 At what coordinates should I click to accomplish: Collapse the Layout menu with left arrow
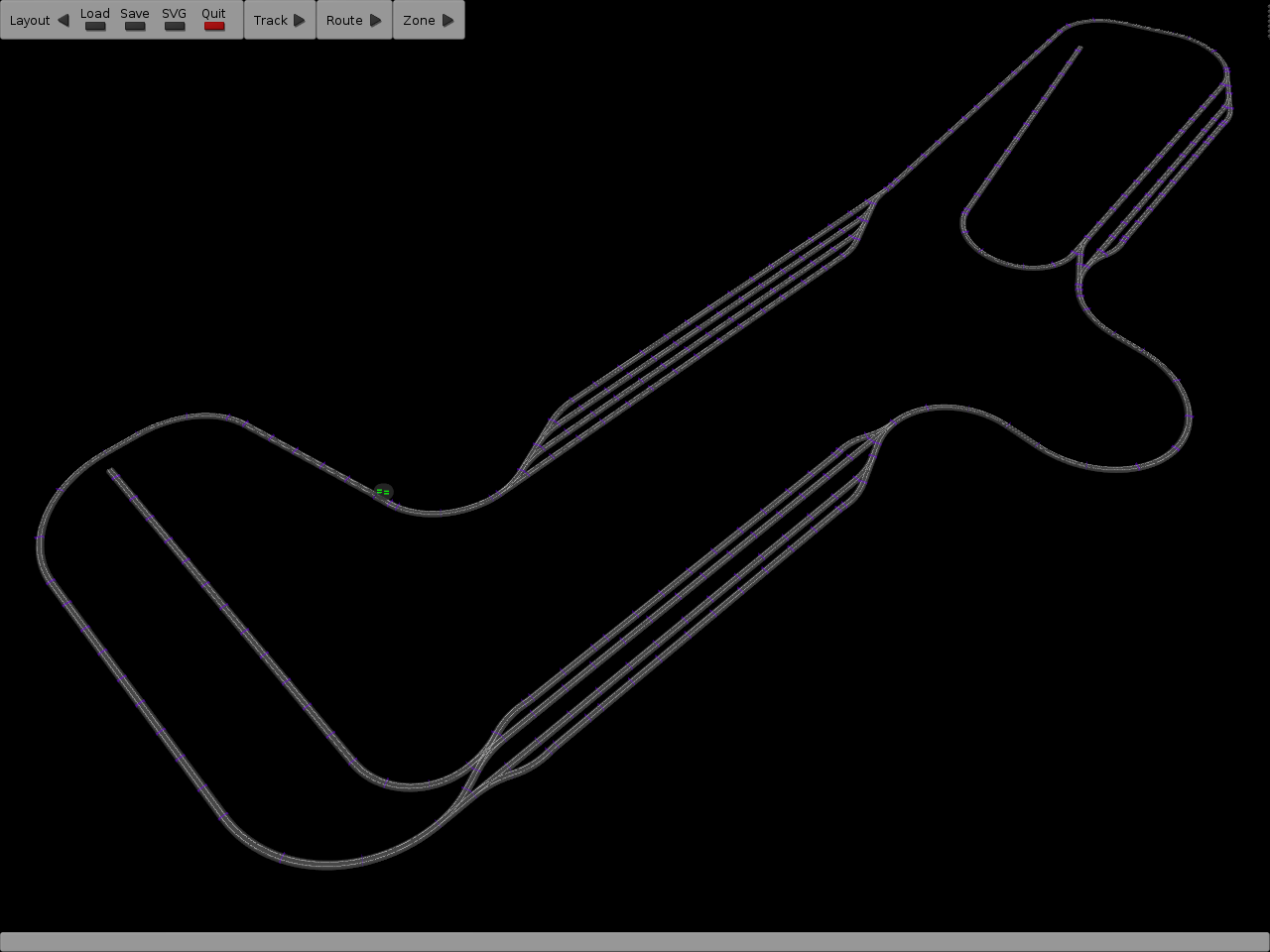(63, 20)
